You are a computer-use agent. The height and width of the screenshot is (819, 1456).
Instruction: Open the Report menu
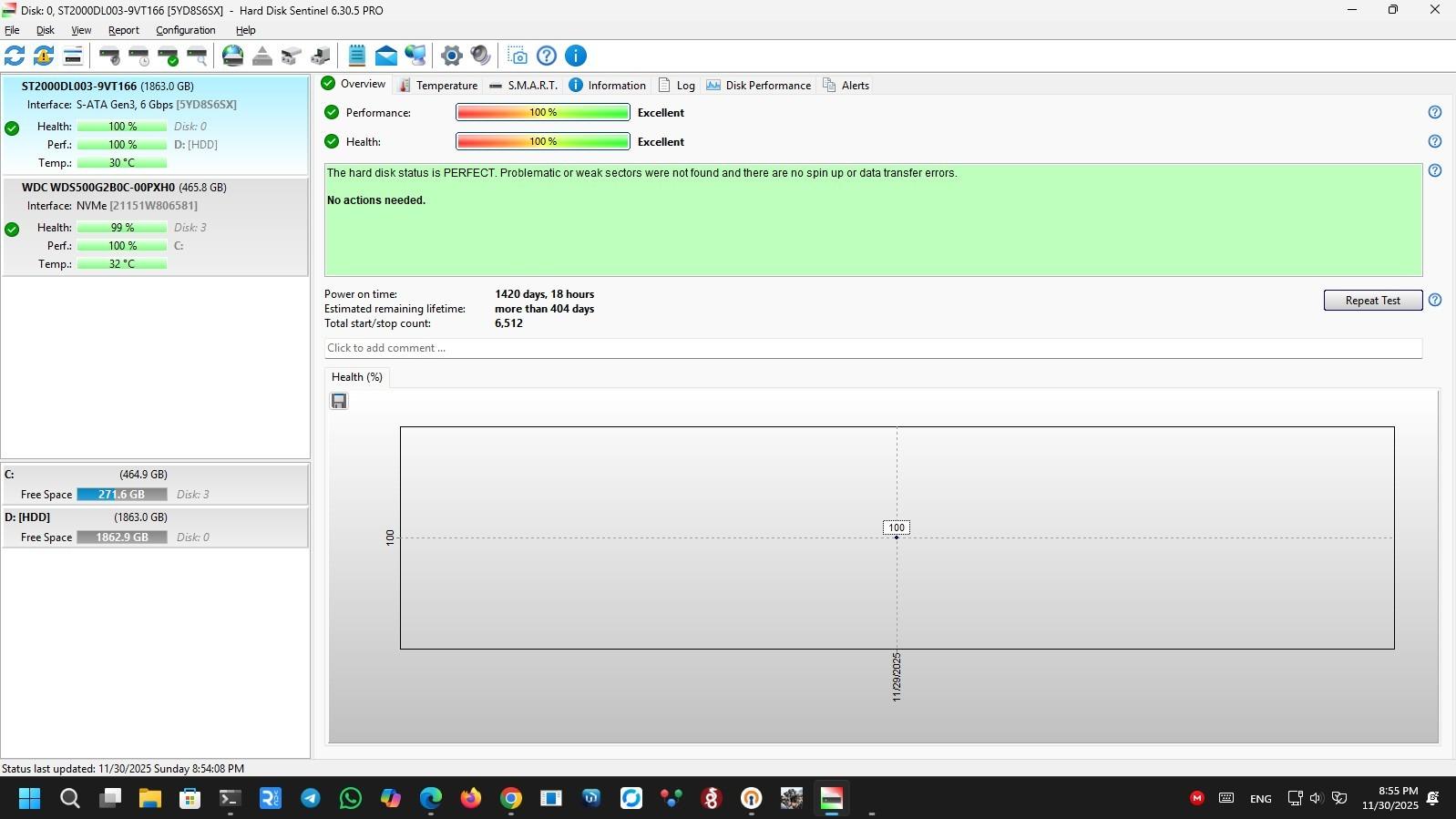tap(123, 30)
